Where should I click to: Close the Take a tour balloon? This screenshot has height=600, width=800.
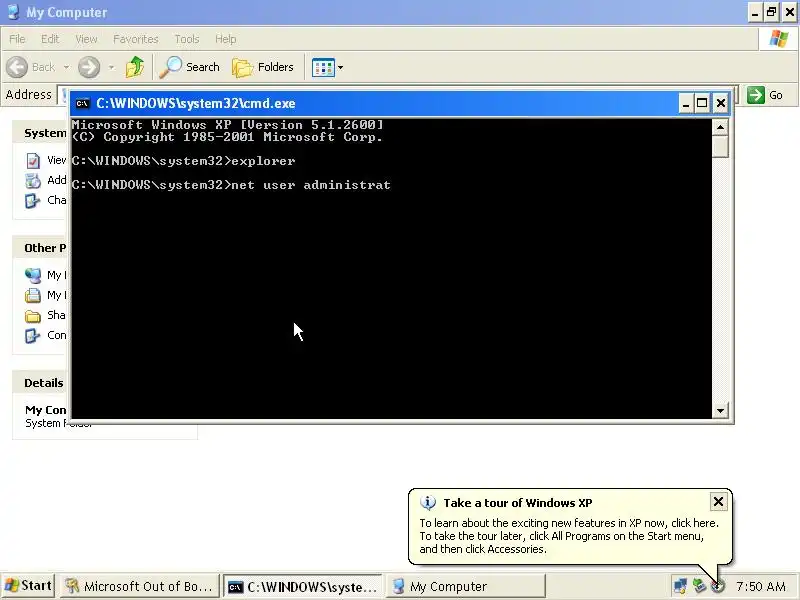(x=718, y=502)
